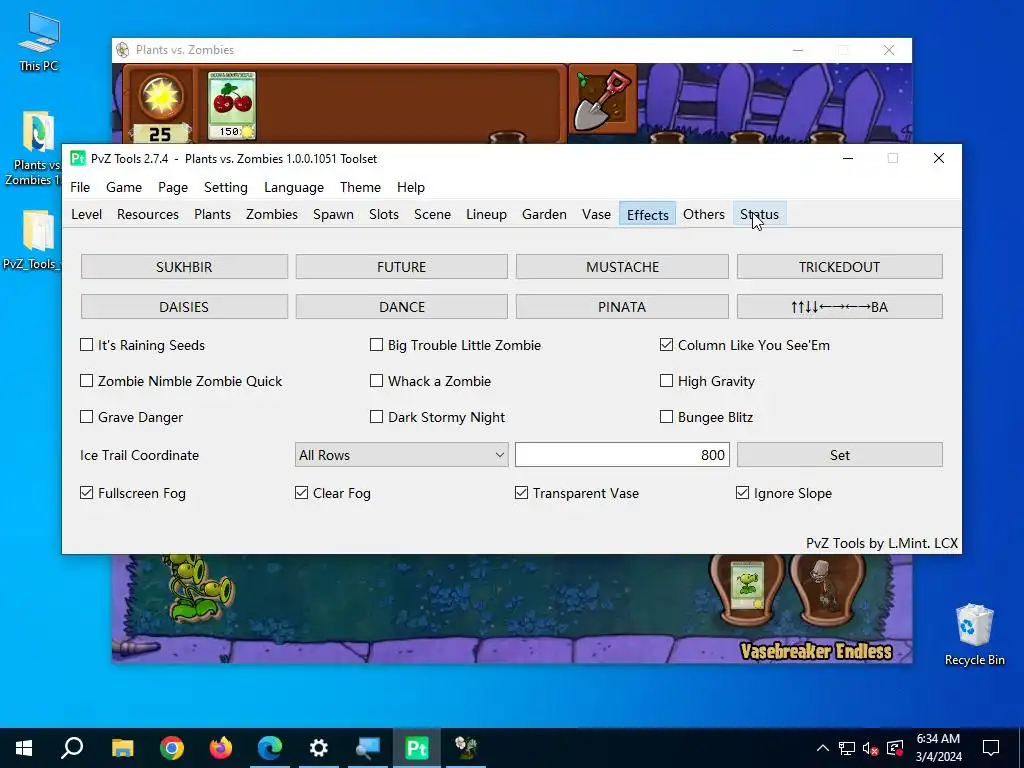Switch to the Resources tab
Image resolution: width=1024 pixels, height=768 pixels.
pyautogui.click(x=148, y=214)
